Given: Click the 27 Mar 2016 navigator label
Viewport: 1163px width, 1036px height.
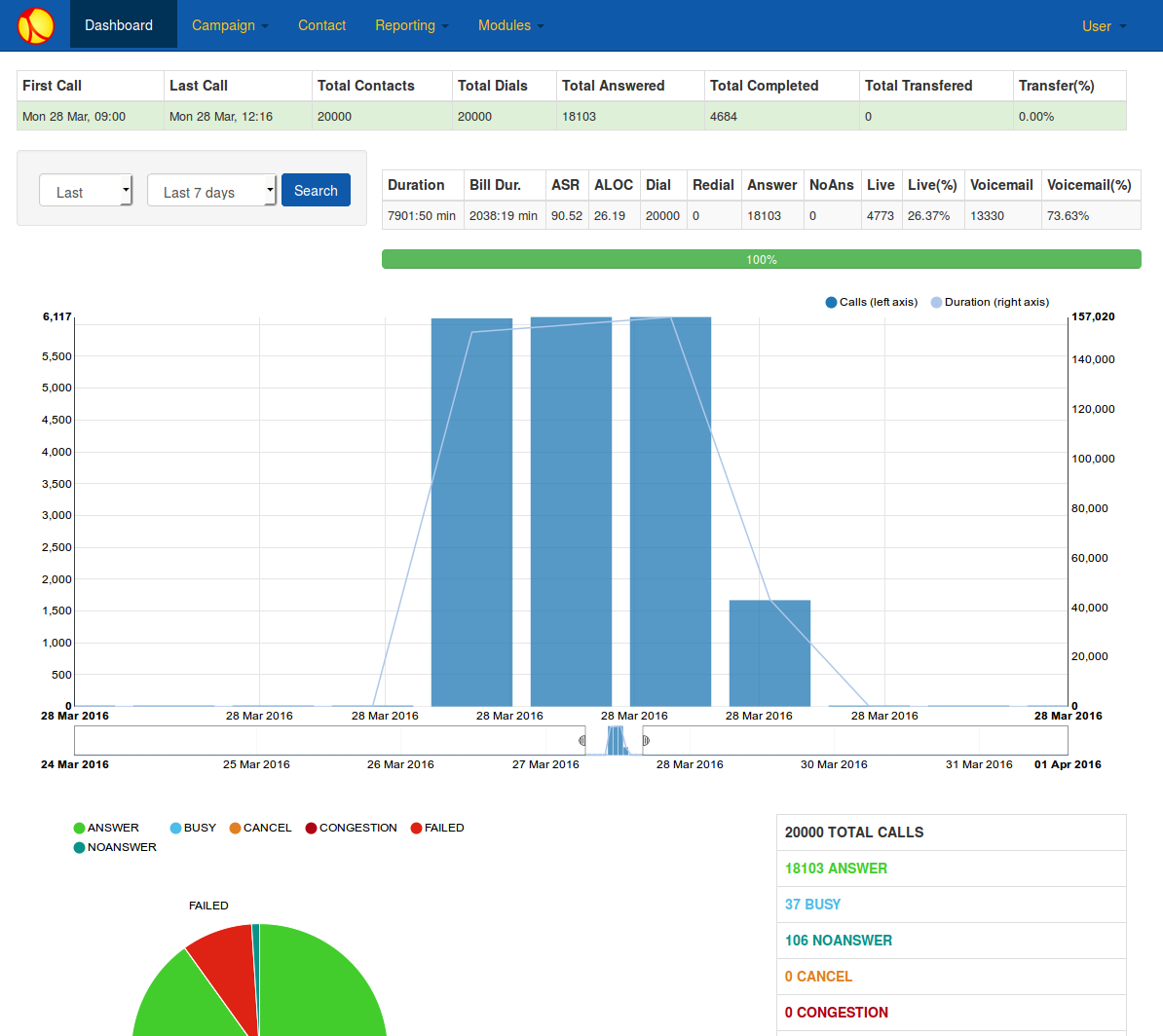Looking at the screenshot, I should (545, 764).
